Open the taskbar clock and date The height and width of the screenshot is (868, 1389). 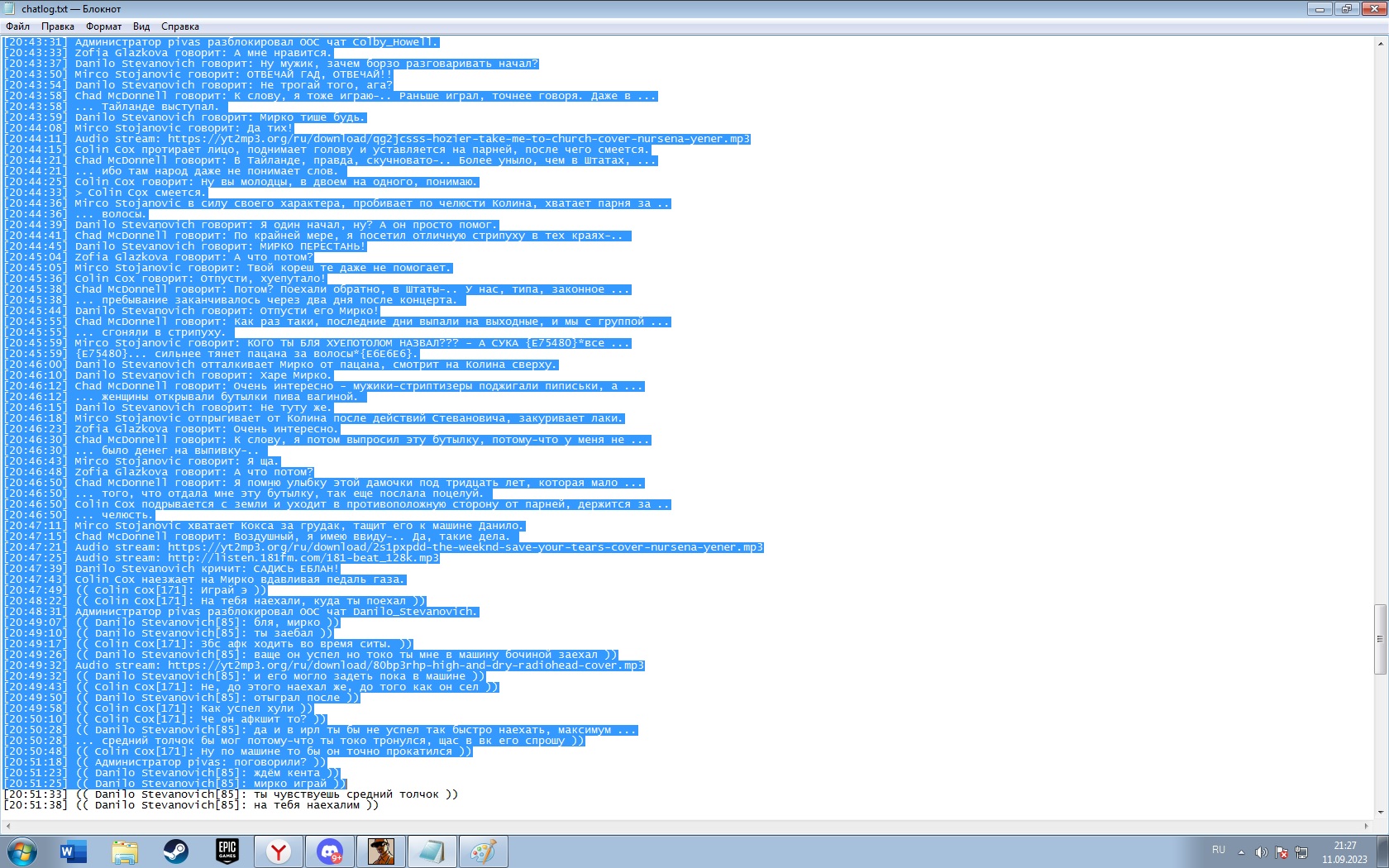point(1344,852)
